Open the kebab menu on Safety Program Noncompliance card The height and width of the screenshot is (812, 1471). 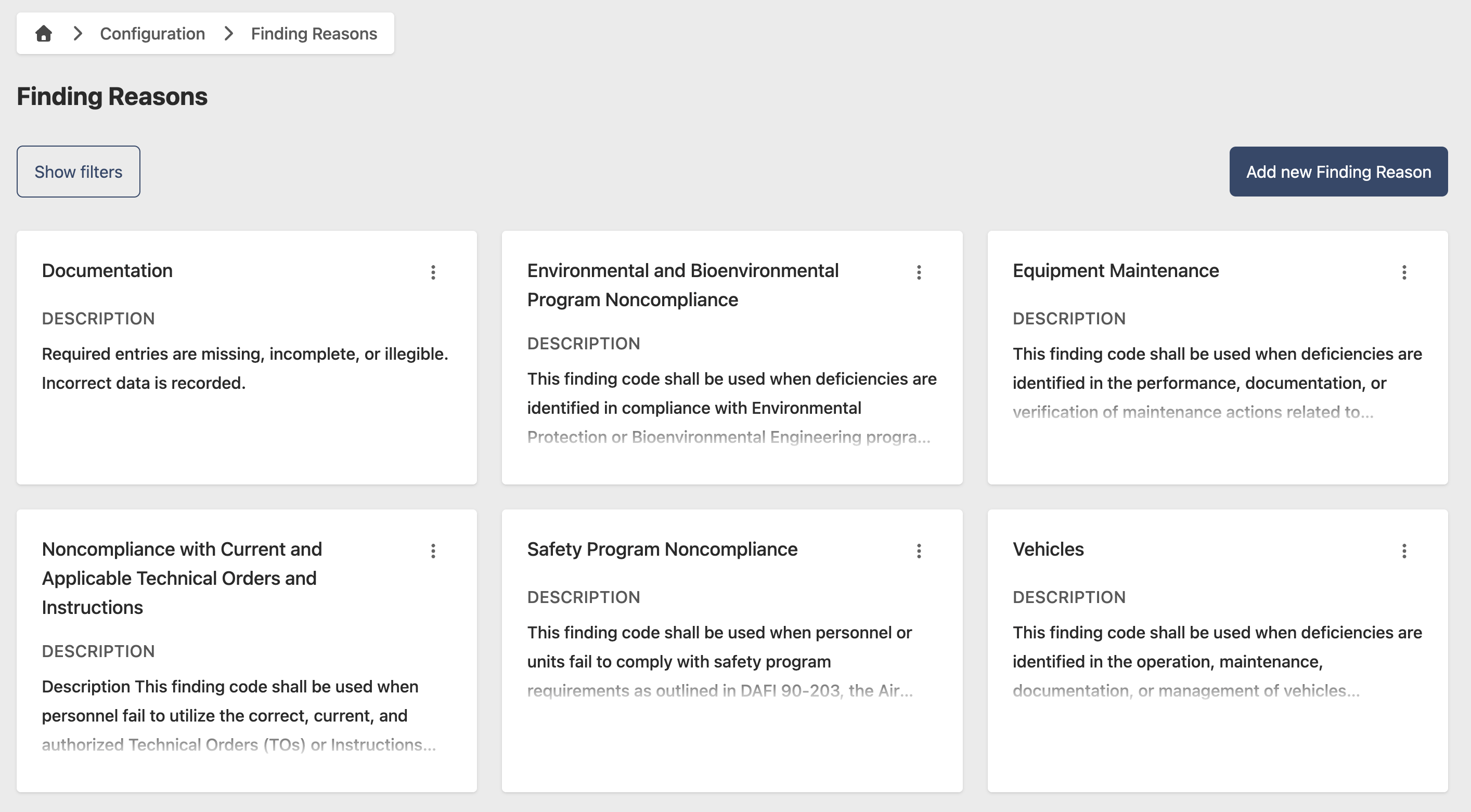coord(919,551)
